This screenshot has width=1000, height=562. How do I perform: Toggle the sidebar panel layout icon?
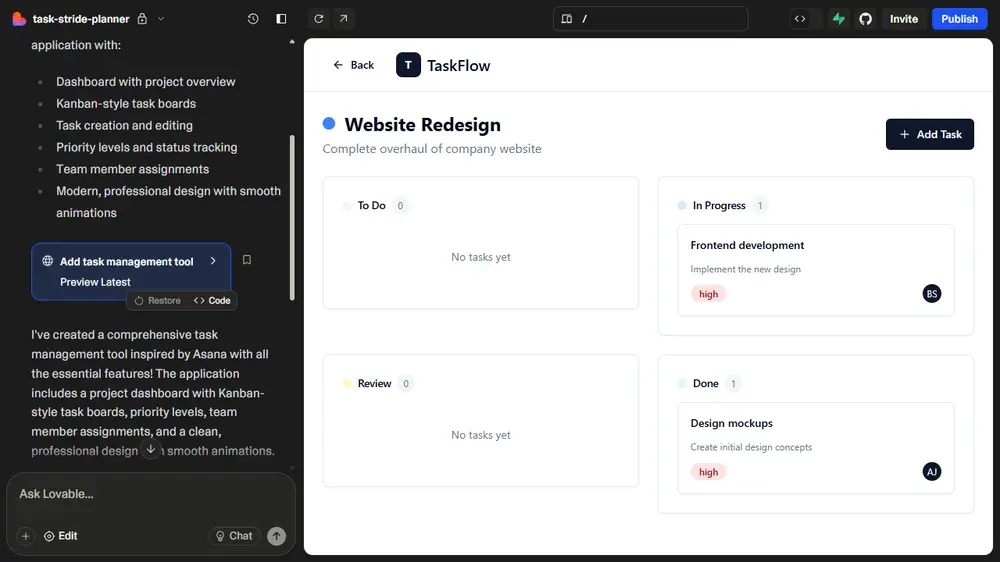pyautogui.click(x=281, y=19)
